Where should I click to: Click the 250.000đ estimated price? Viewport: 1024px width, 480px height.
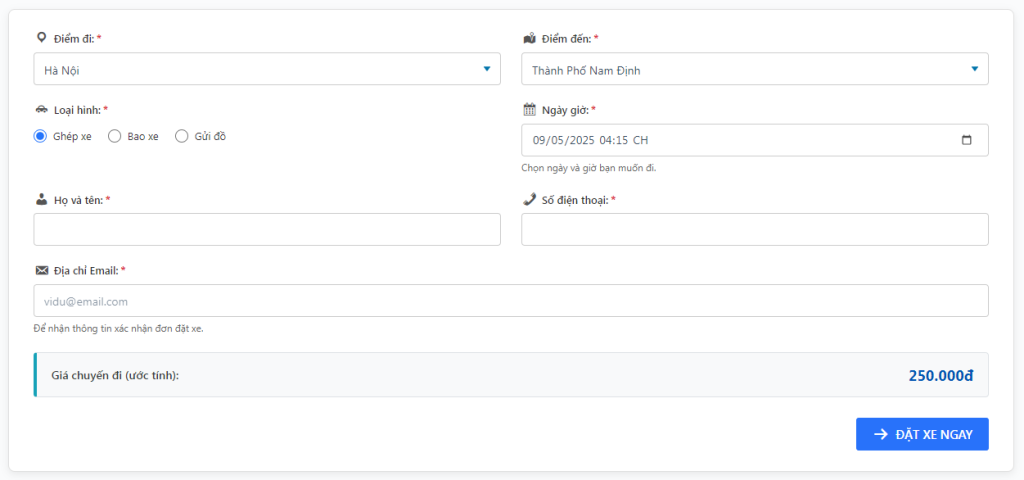tap(941, 376)
